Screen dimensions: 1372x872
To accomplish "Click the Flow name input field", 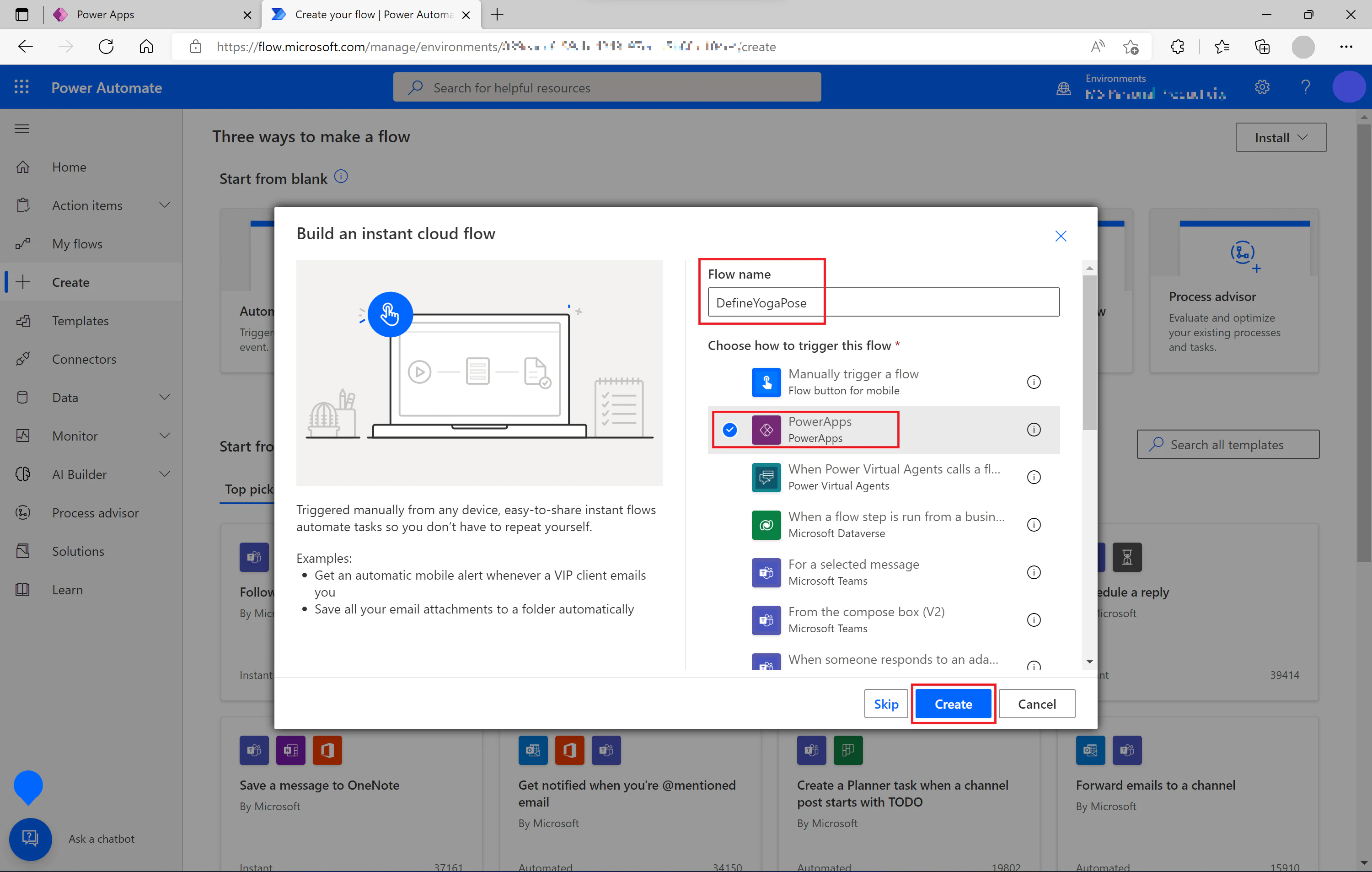I will point(883,302).
